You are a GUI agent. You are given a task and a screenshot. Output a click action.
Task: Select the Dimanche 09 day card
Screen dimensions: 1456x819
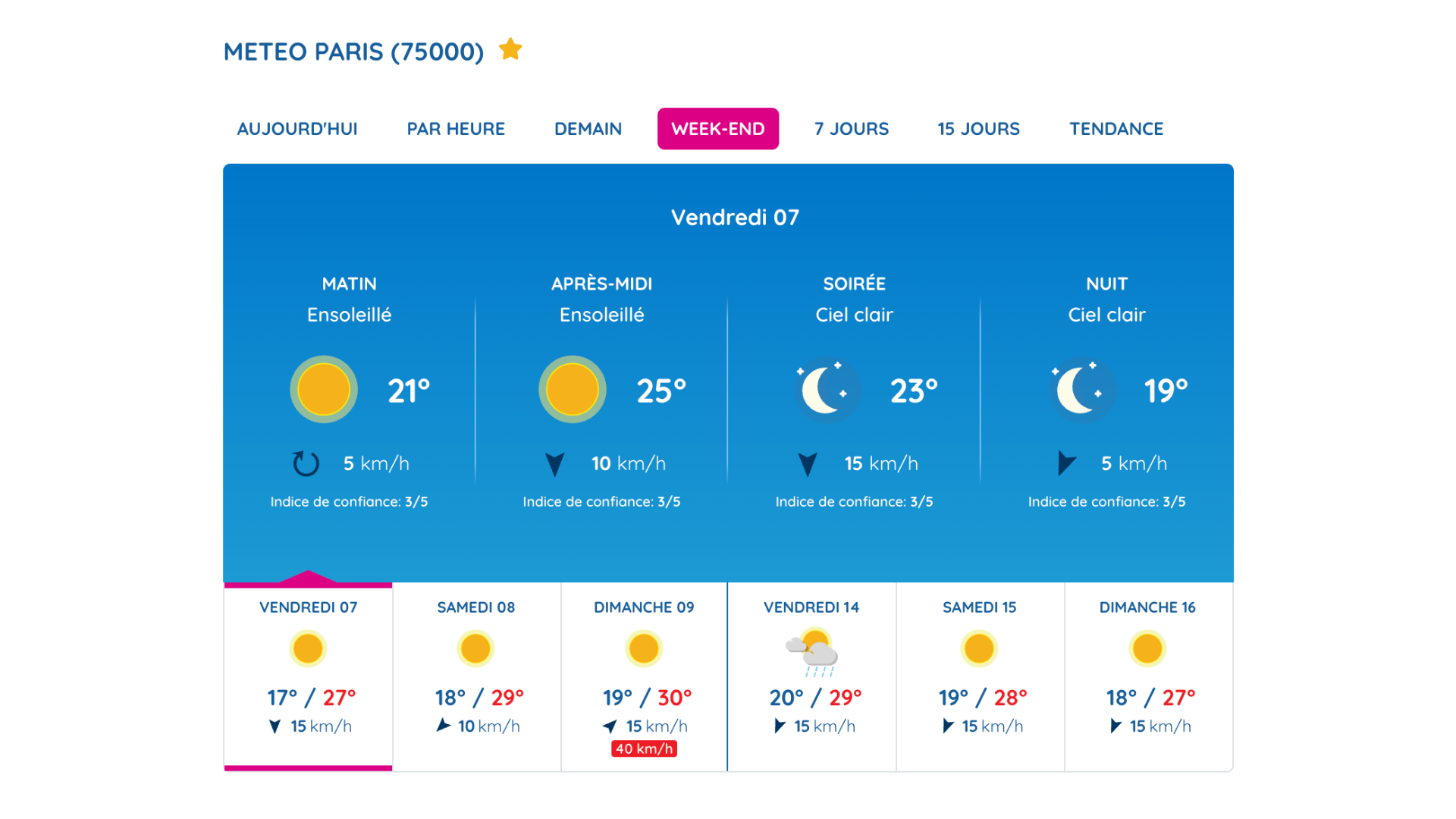[x=644, y=676]
